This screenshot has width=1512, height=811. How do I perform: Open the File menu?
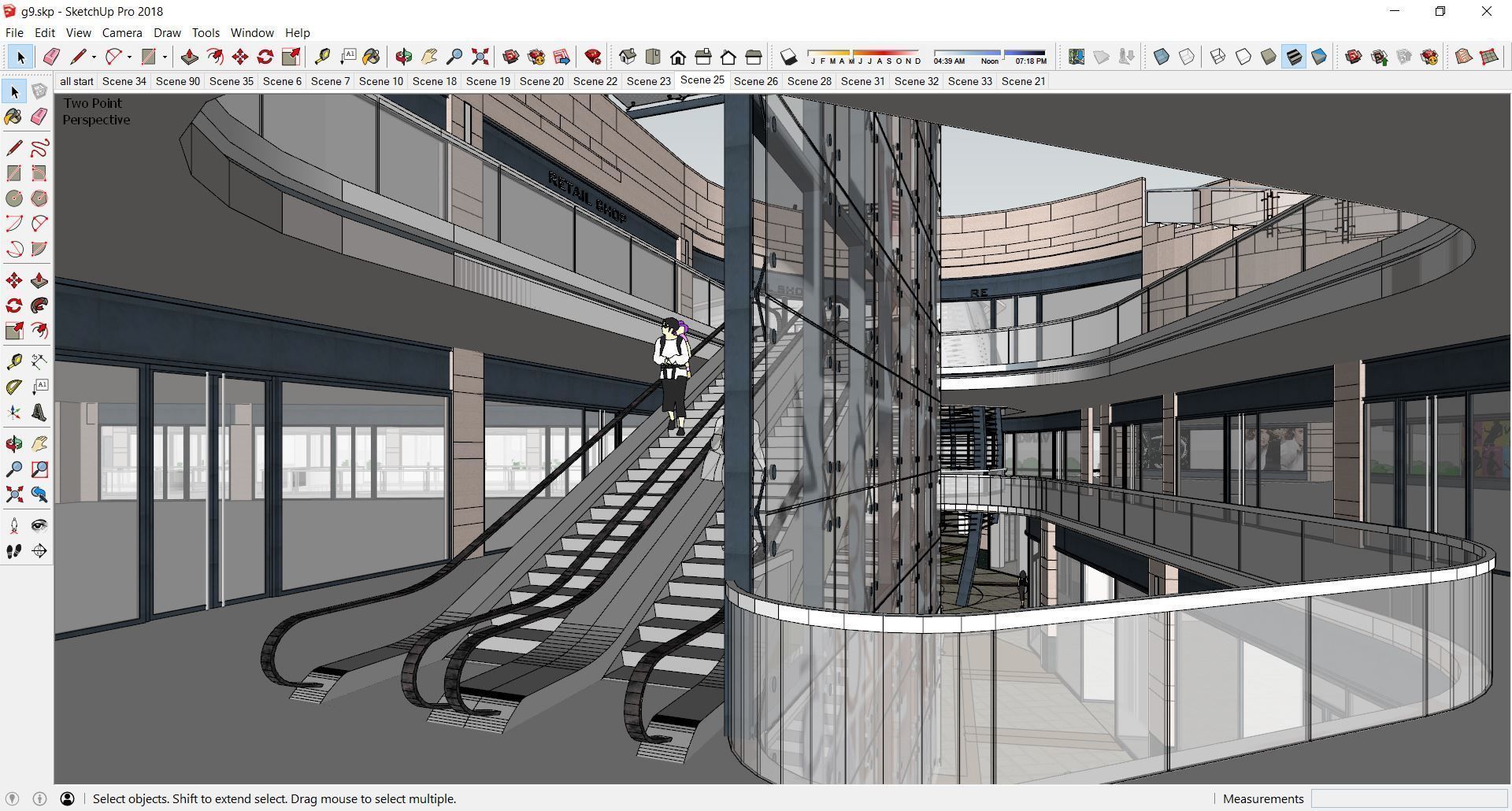(x=14, y=33)
